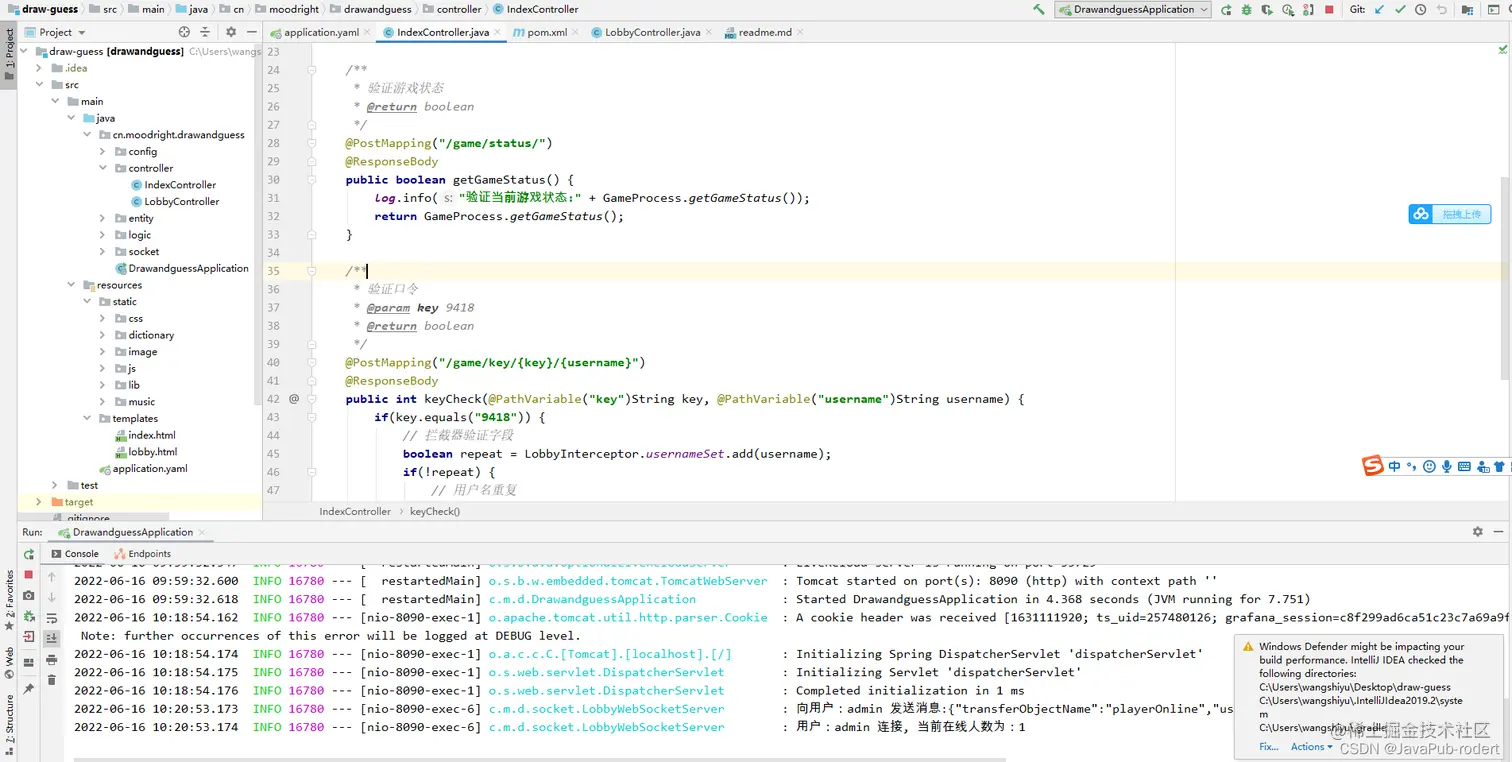Expand the config package
Screen dimensions: 1512x762
tap(103, 152)
